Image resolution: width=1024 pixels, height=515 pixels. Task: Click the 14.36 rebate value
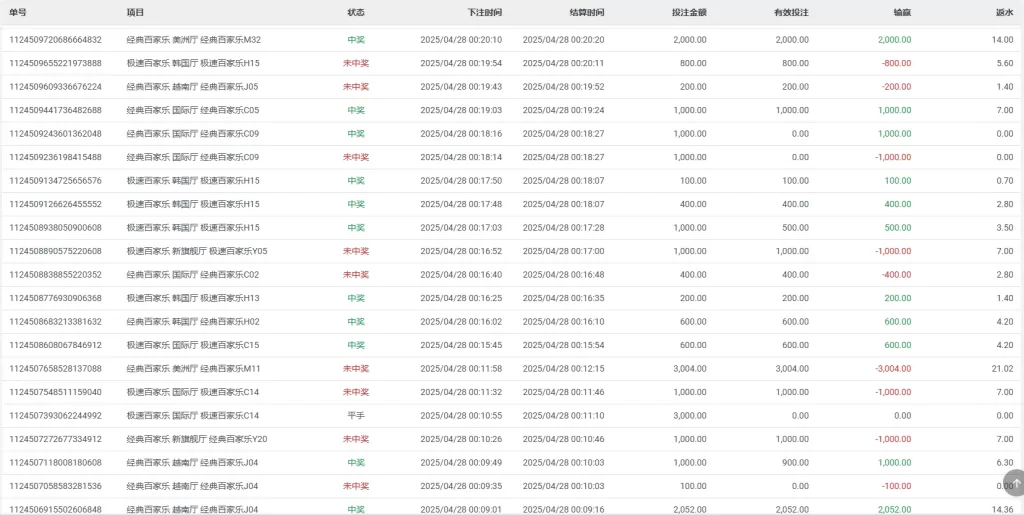pyautogui.click(x=1002, y=510)
